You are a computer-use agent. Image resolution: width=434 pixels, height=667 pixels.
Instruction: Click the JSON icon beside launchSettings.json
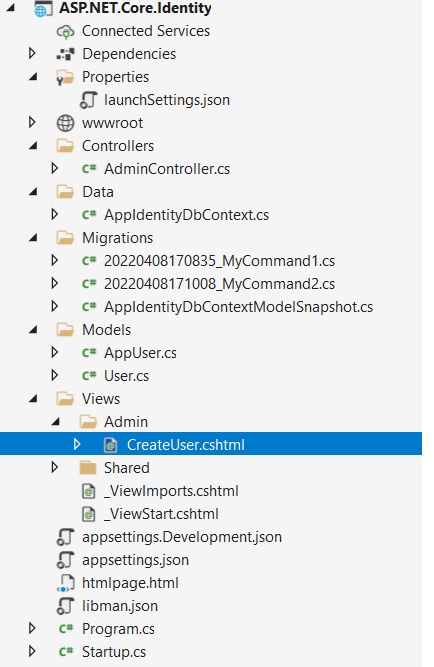pos(88,100)
